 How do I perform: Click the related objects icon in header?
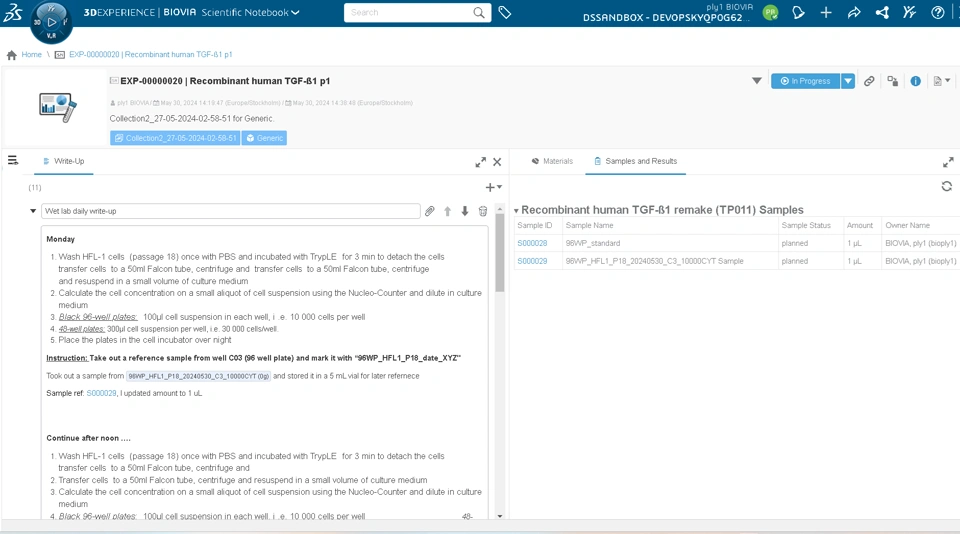pos(893,81)
